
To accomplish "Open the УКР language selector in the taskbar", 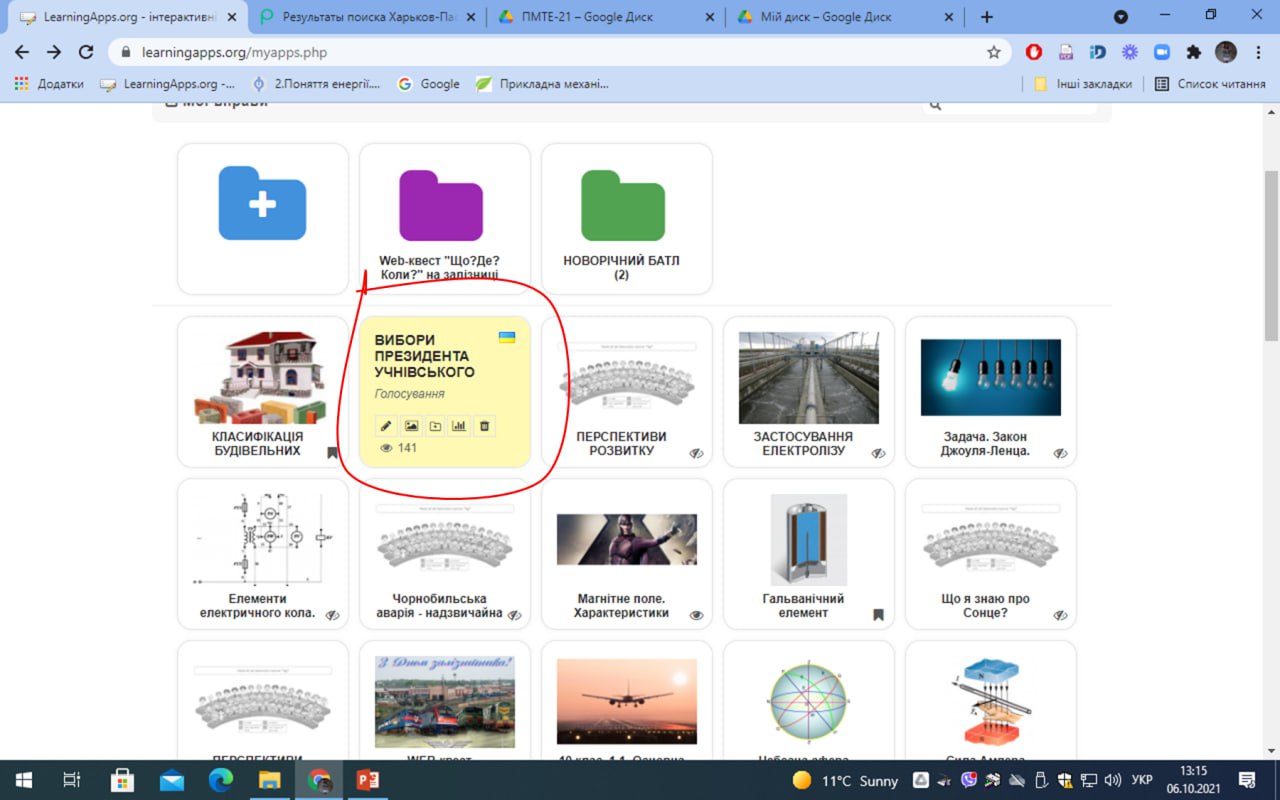I will pyautogui.click(x=1141, y=780).
